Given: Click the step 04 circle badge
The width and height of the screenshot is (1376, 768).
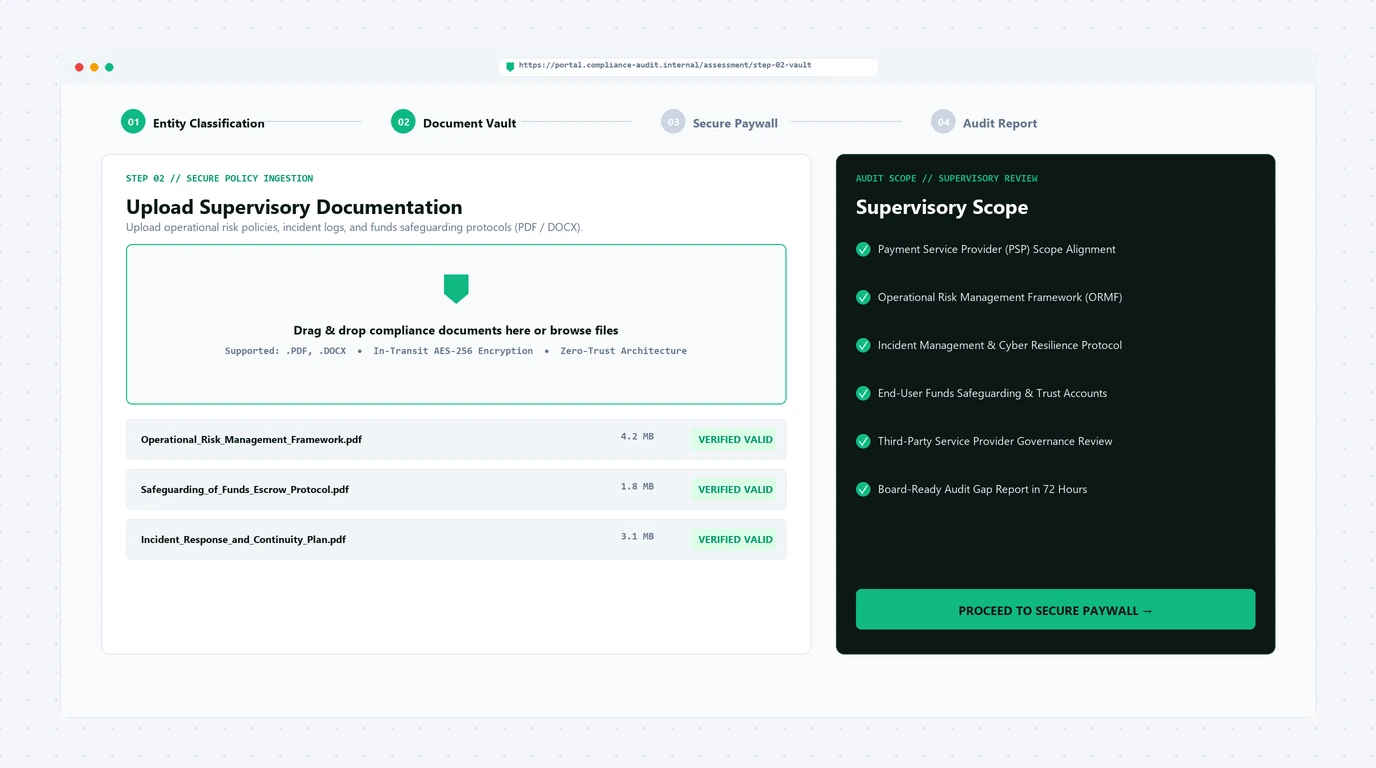Looking at the screenshot, I should 943,122.
